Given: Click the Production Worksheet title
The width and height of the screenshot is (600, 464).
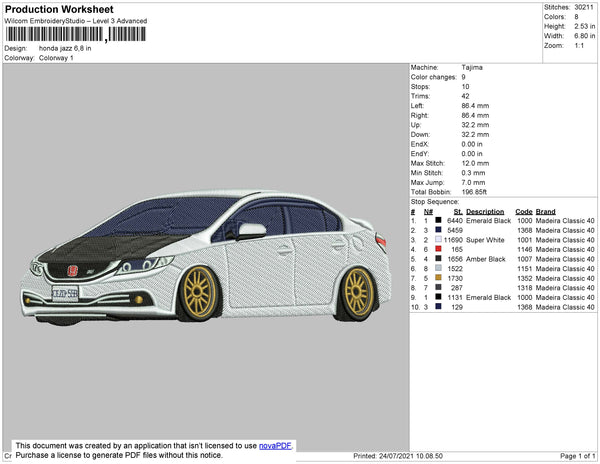Looking at the screenshot, I should [x=60, y=9].
